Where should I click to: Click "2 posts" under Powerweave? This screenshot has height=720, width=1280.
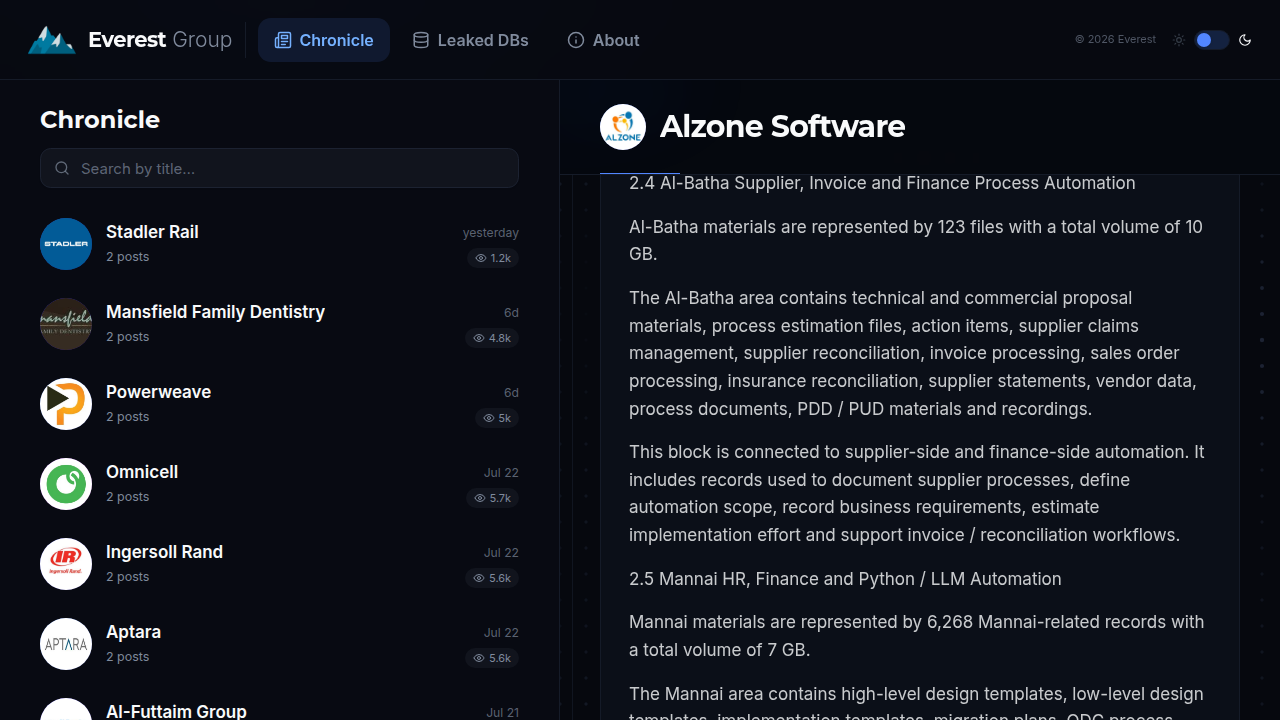(127, 417)
